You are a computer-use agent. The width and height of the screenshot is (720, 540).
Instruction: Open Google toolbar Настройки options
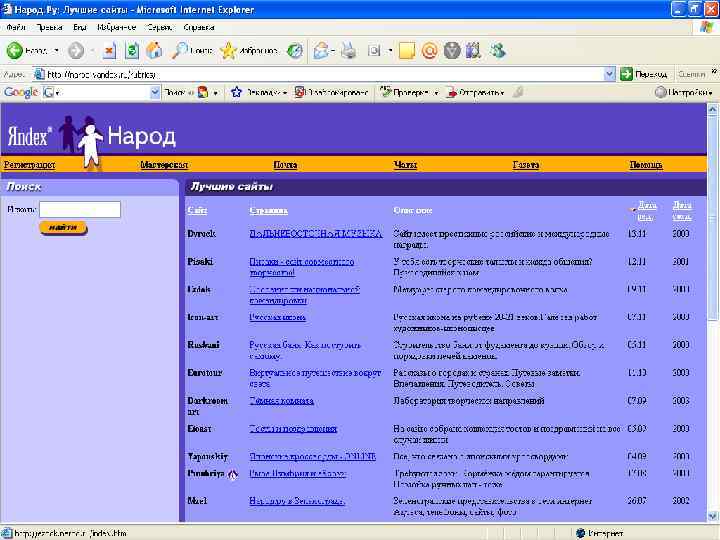(683, 92)
